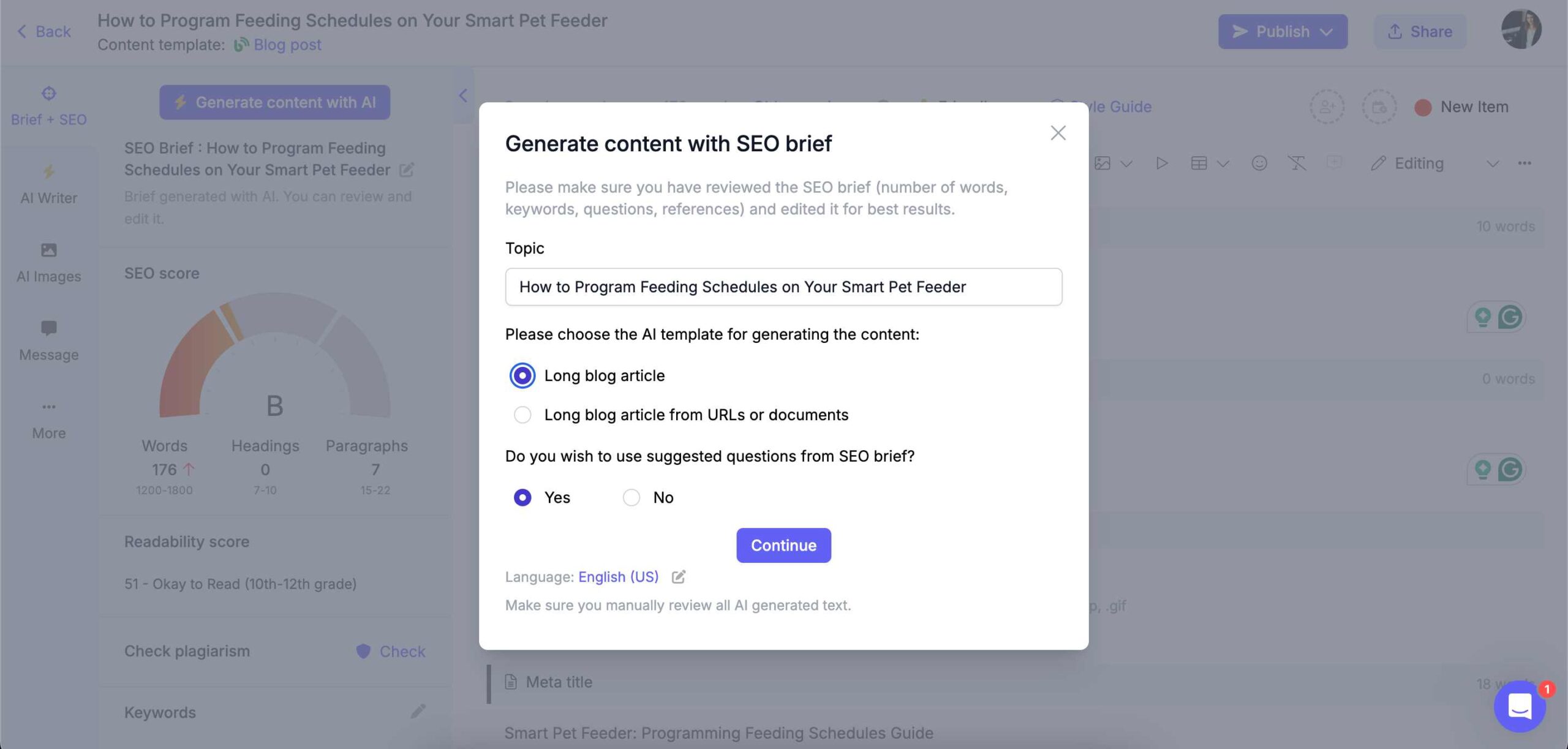This screenshot has height=749, width=1568.
Task: Click the Message panel icon
Action: pyautogui.click(x=48, y=330)
